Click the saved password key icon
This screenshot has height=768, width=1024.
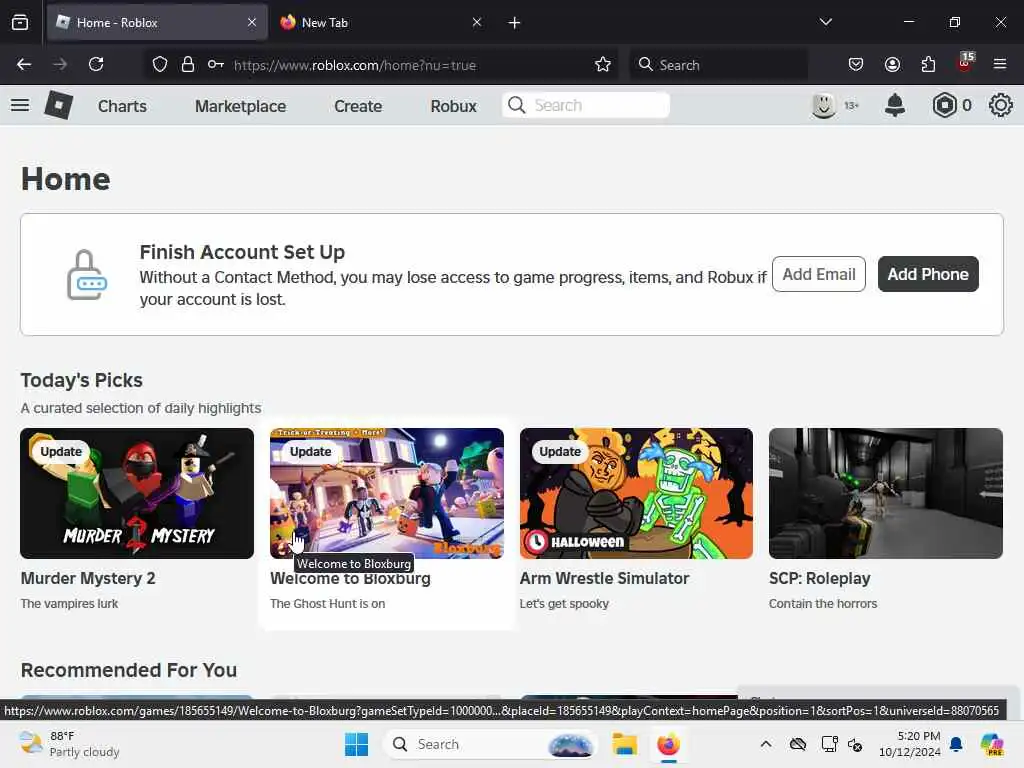tap(216, 64)
